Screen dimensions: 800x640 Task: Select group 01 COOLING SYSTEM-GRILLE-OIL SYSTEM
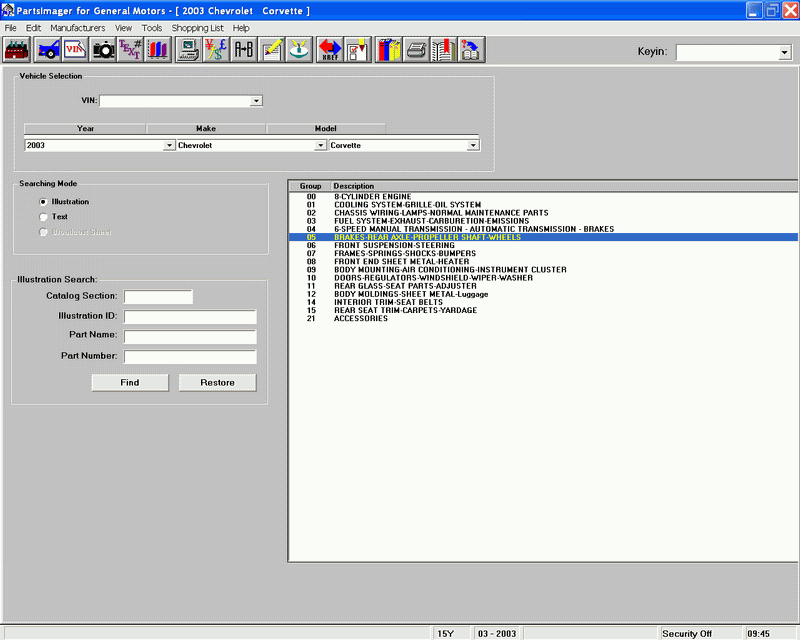(543, 205)
